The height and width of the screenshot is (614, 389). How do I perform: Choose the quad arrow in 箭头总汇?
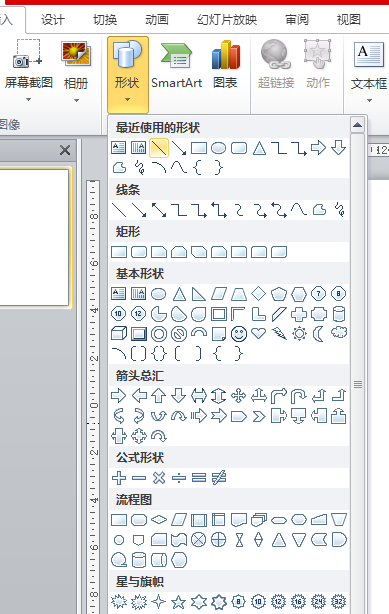239,395
